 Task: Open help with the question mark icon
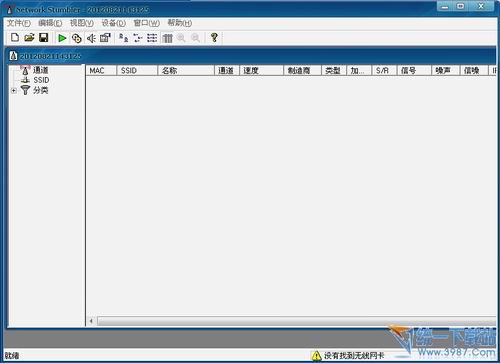point(214,37)
